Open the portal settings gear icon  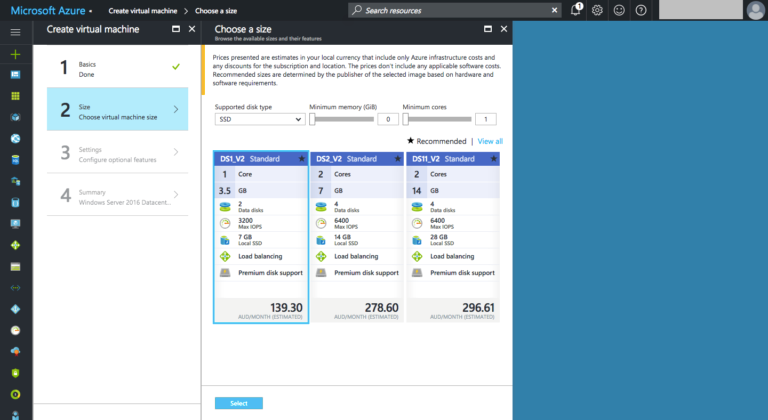(597, 10)
